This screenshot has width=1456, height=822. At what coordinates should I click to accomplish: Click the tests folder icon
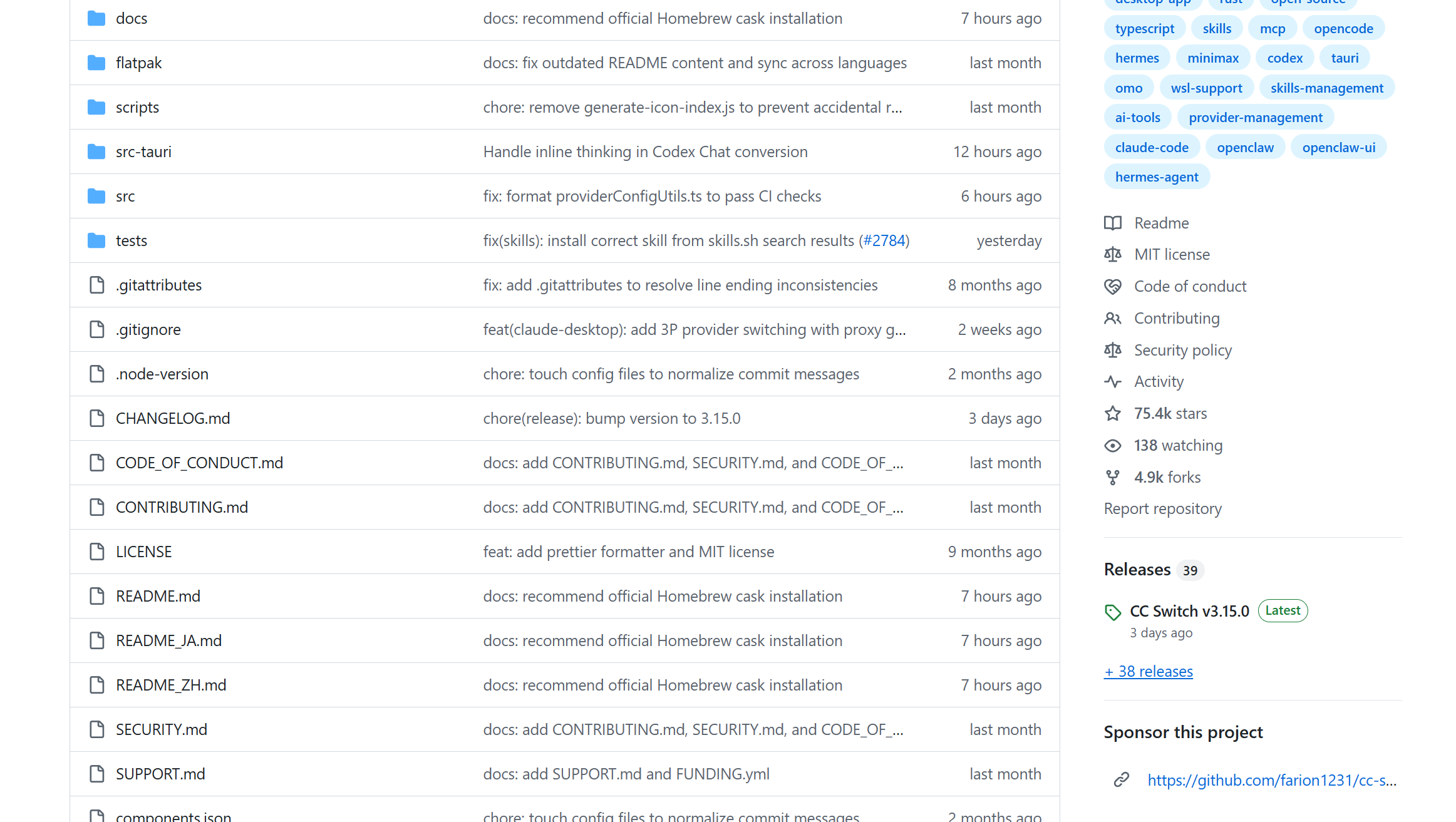(96, 240)
